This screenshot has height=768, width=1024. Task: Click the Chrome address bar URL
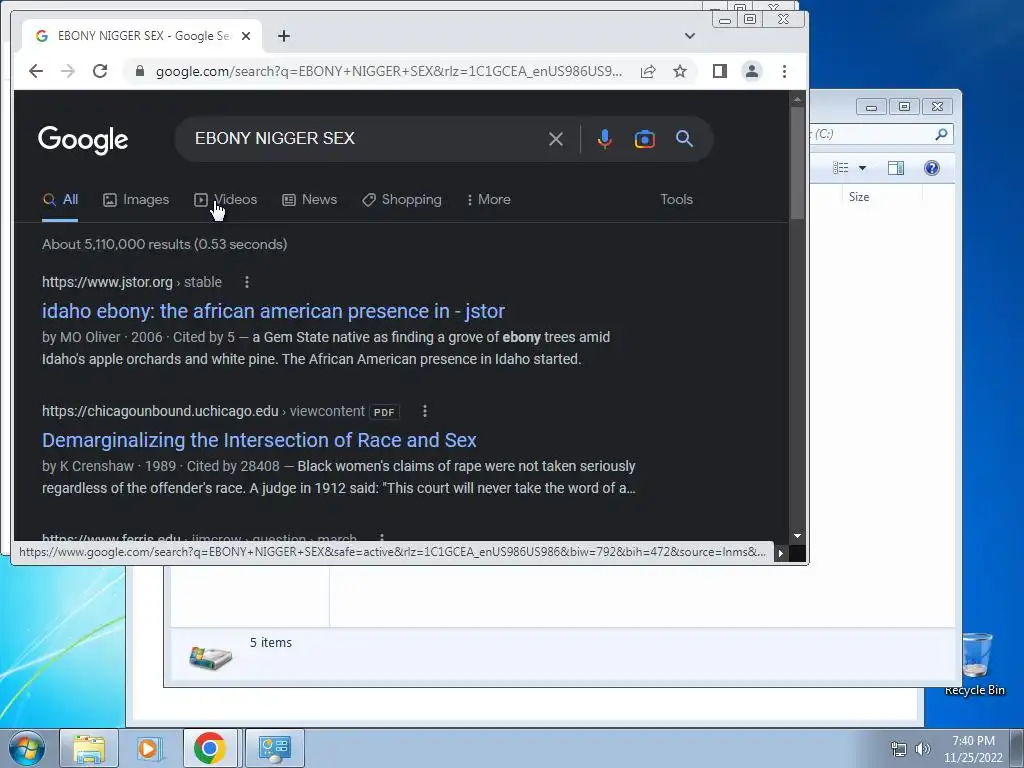tap(389, 71)
